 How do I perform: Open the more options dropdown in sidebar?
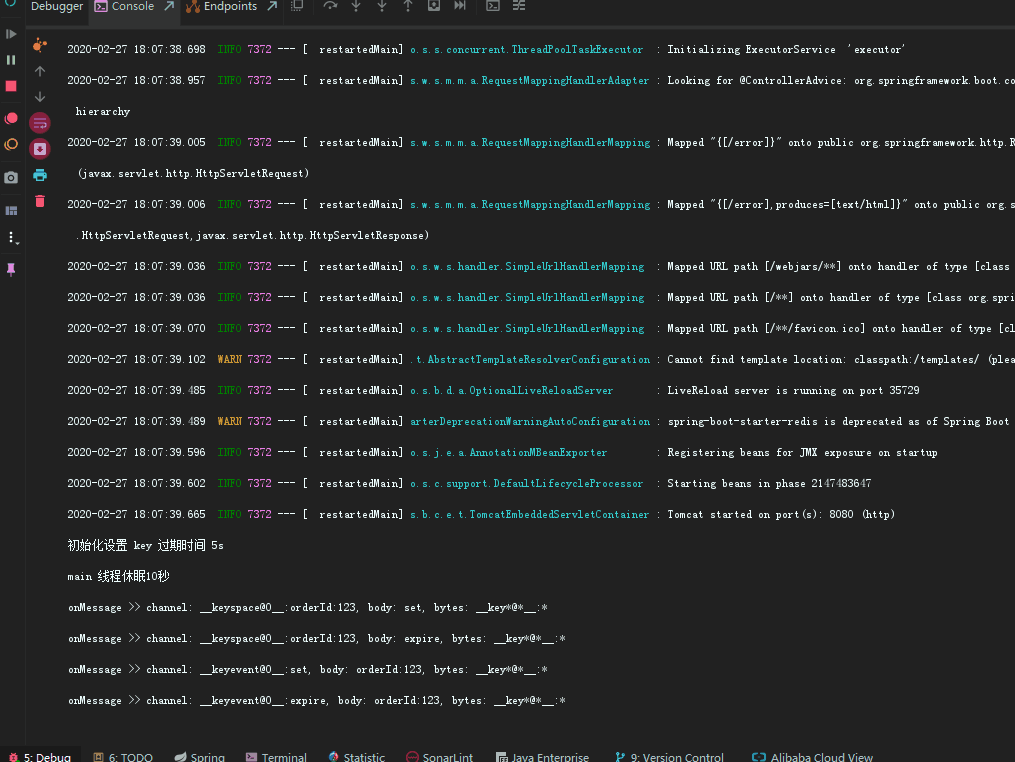[x=12, y=238]
